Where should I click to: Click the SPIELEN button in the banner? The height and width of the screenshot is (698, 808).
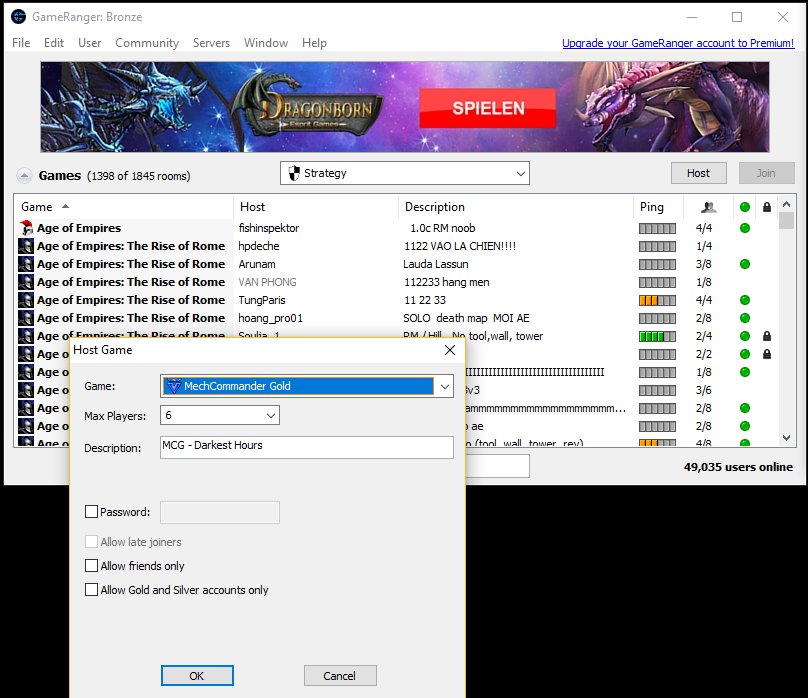tap(487, 108)
